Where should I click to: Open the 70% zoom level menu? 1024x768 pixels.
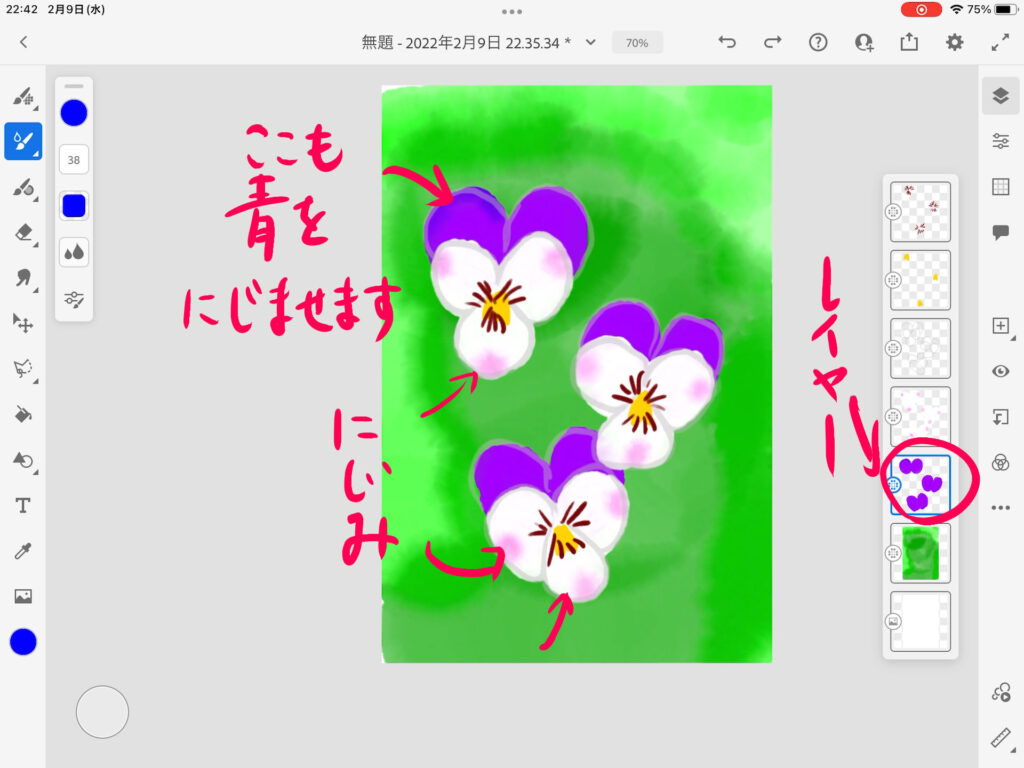click(637, 43)
